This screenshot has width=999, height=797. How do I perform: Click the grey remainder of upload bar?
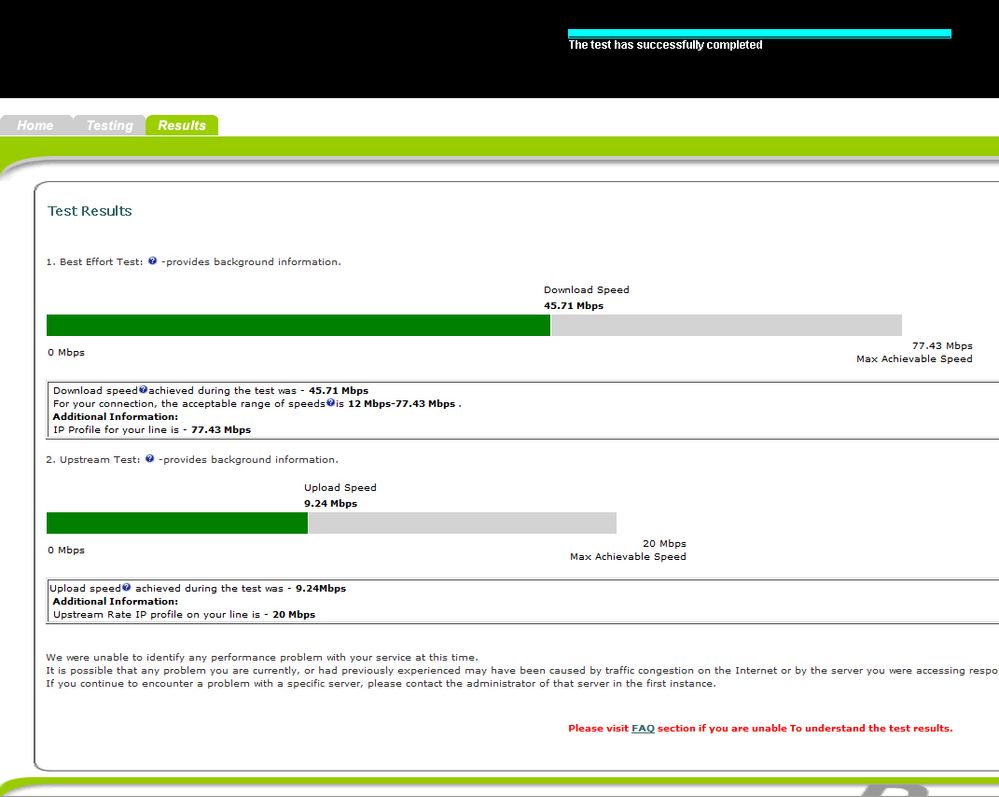(462, 523)
